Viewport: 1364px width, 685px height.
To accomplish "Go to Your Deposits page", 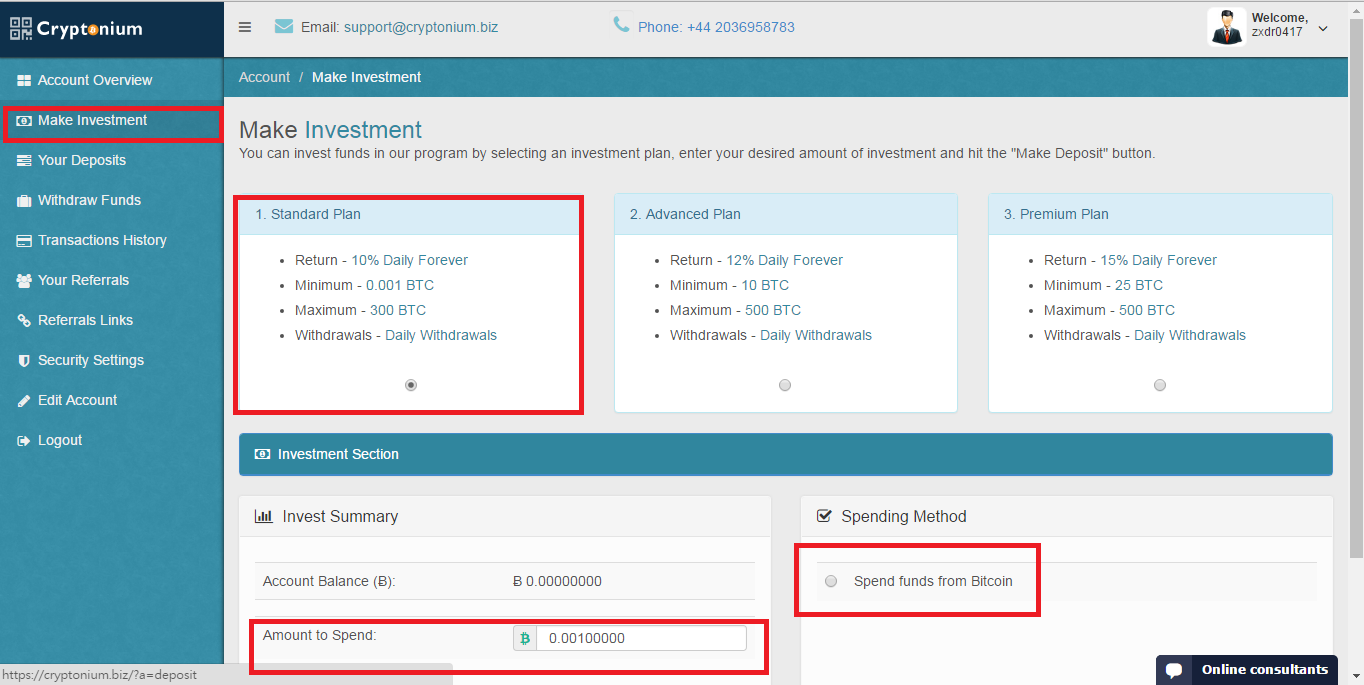I will (82, 160).
